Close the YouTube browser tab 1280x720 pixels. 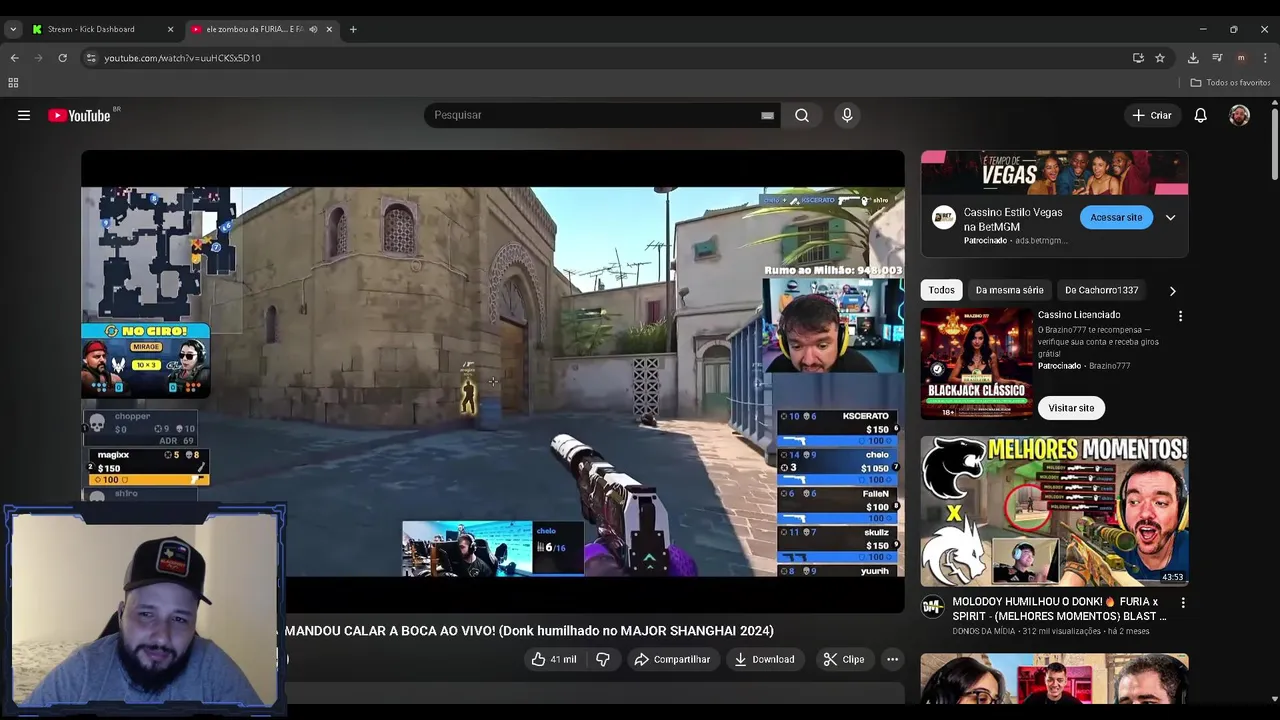pos(329,29)
